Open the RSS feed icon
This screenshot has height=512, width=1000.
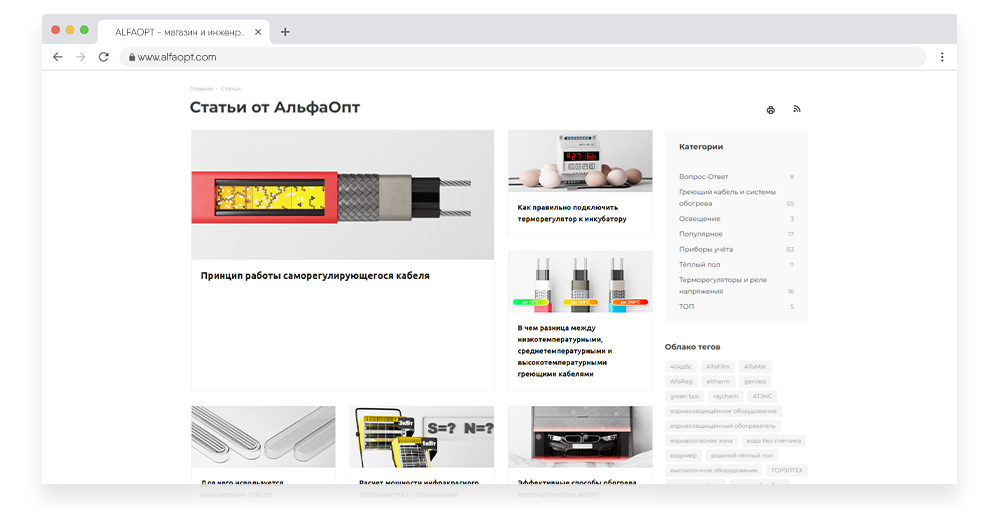click(x=797, y=109)
